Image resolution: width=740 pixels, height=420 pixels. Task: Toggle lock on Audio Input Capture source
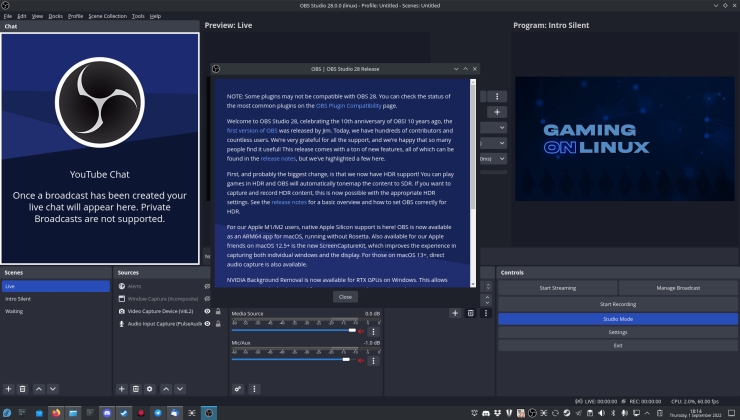point(218,324)
